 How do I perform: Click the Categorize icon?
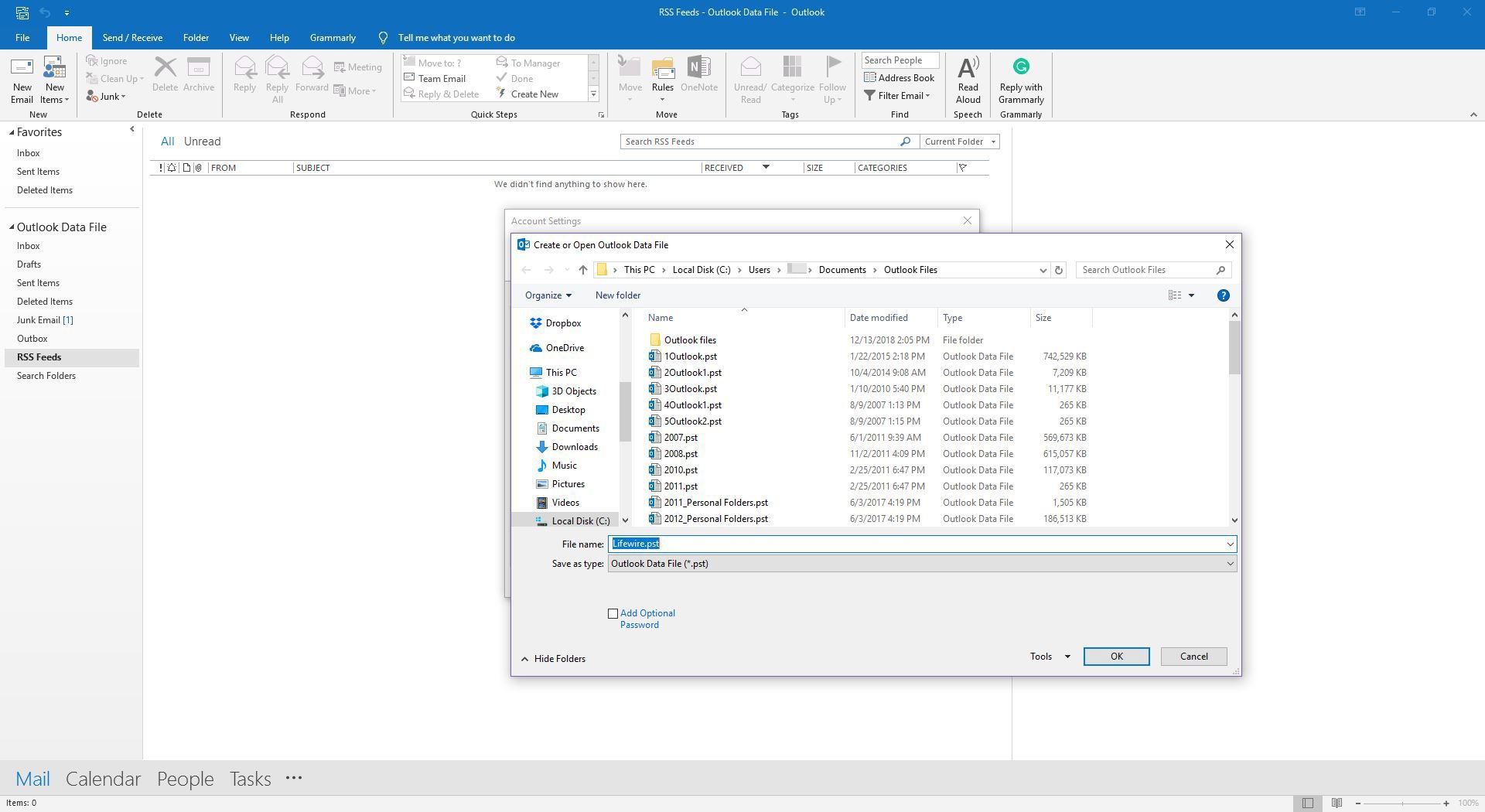792,68
